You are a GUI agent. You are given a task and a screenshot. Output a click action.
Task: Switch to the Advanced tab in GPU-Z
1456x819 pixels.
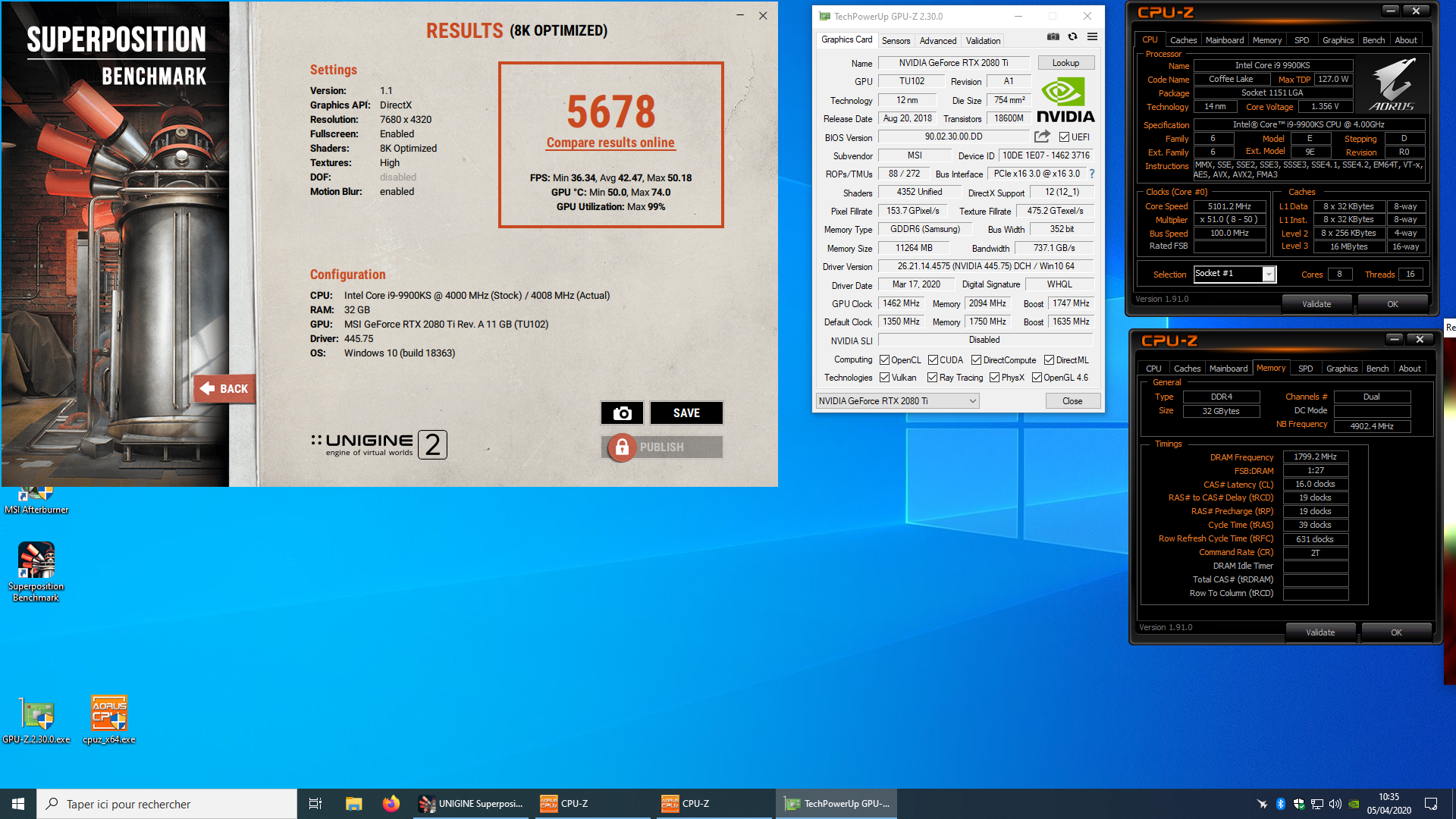pyautogui.click(x=937, y=41)
